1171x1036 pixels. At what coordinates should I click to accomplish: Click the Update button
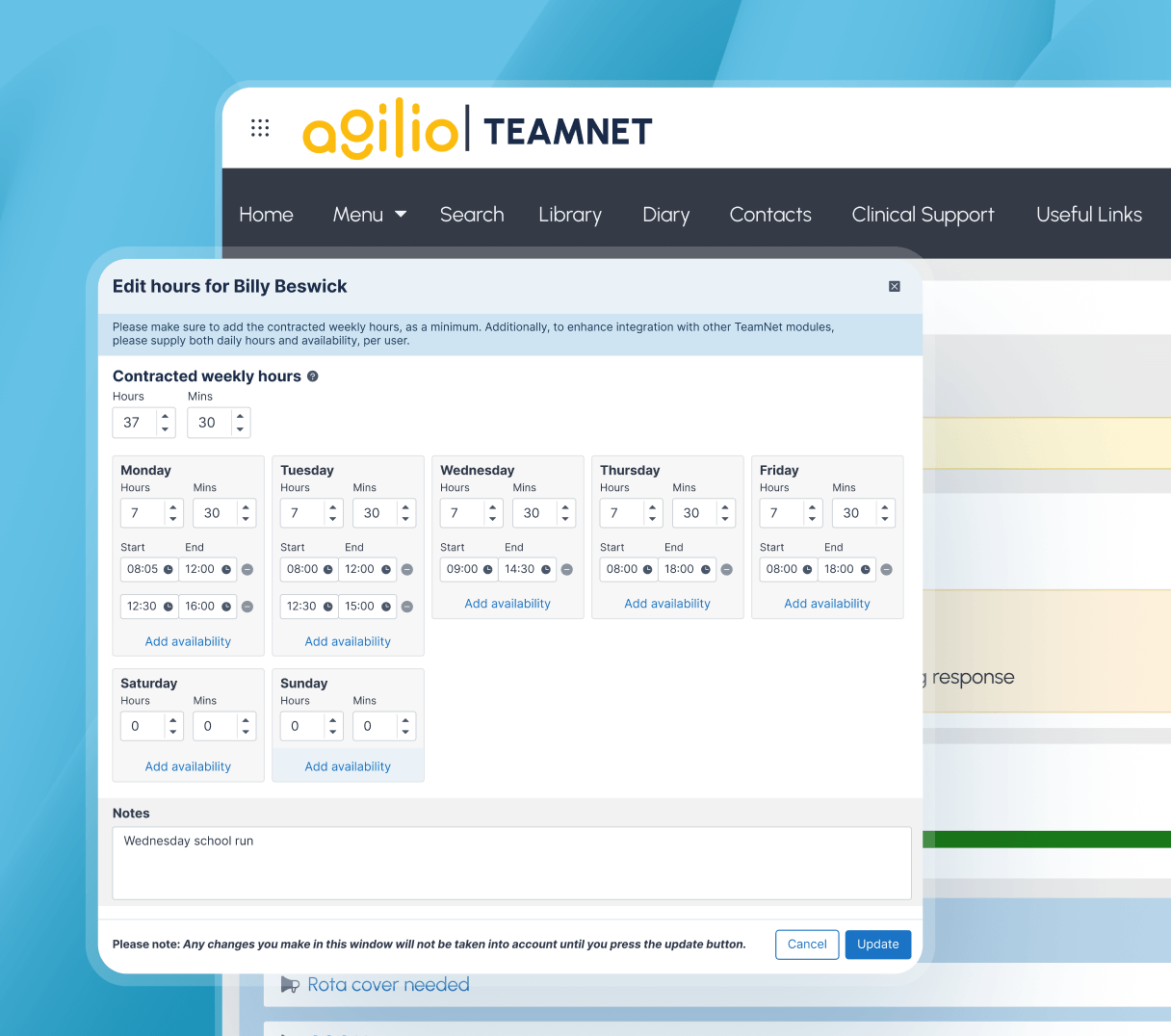[878, 945]
